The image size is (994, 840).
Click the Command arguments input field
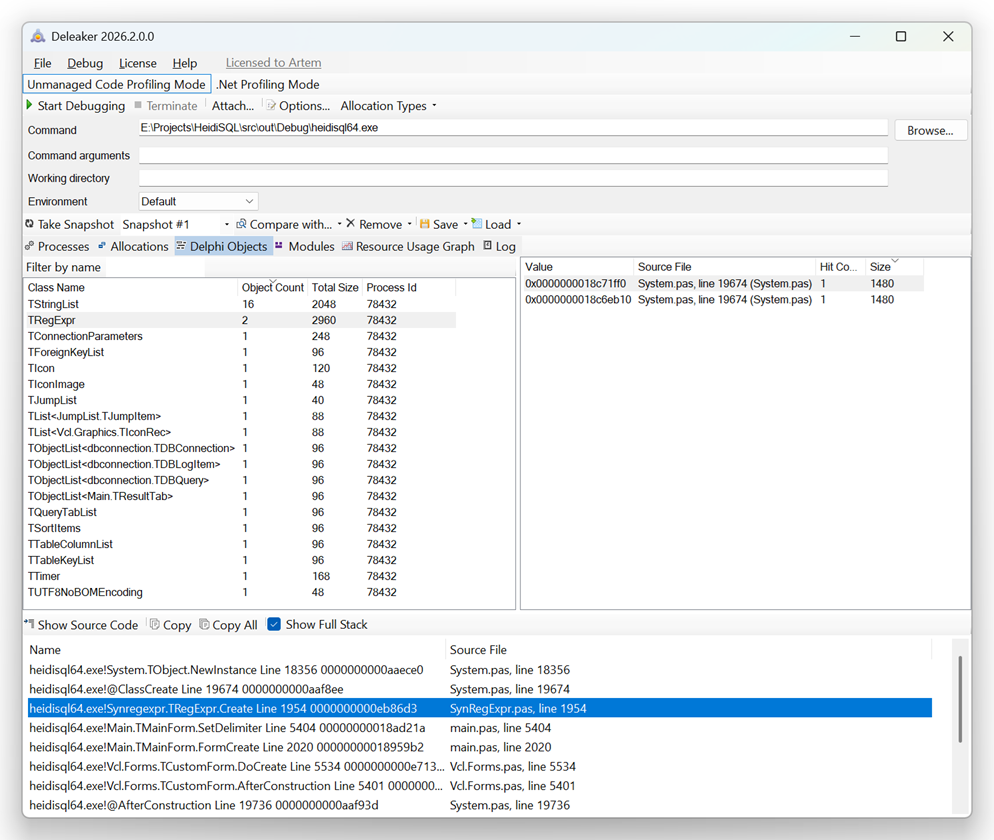pos(513,155)
